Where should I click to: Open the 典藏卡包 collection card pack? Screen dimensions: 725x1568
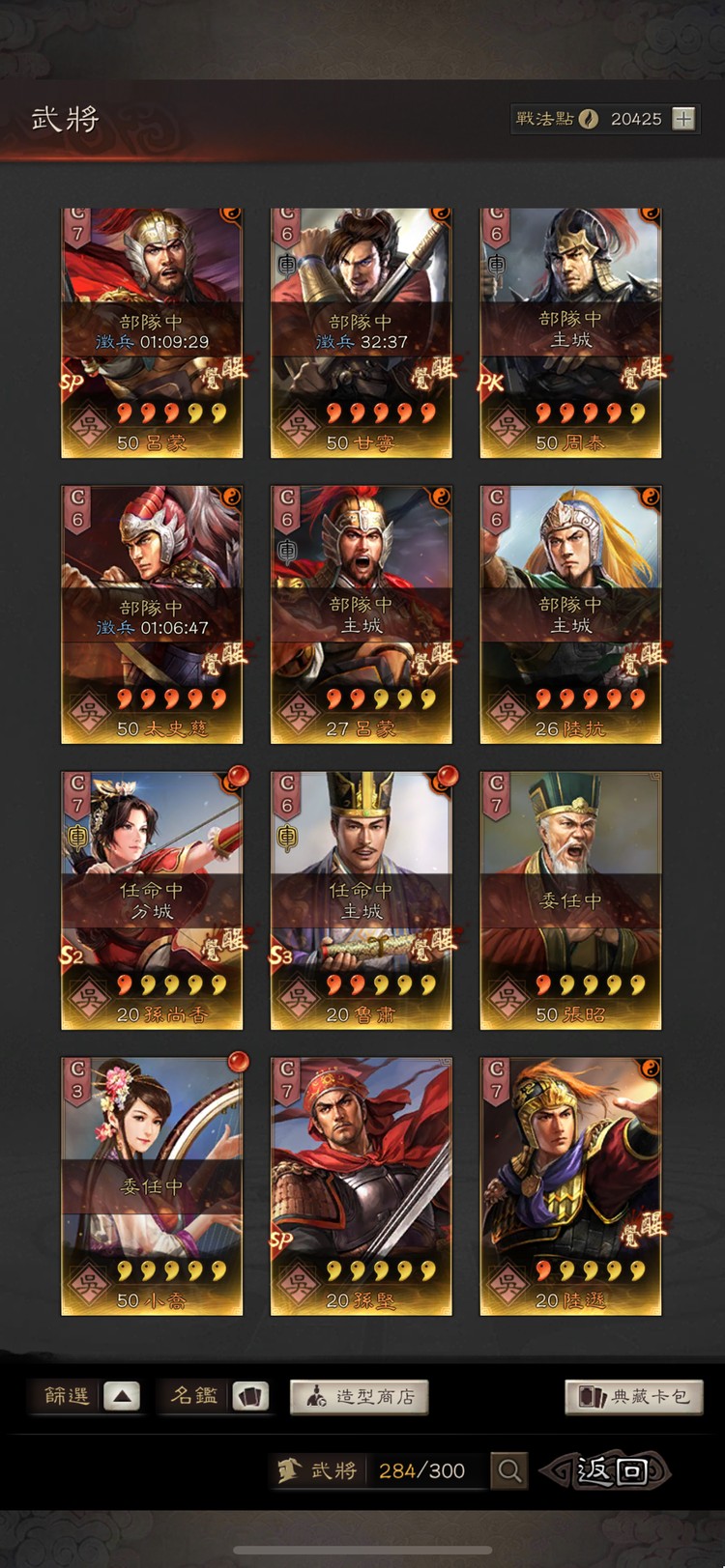click(x=633, y=1396)
